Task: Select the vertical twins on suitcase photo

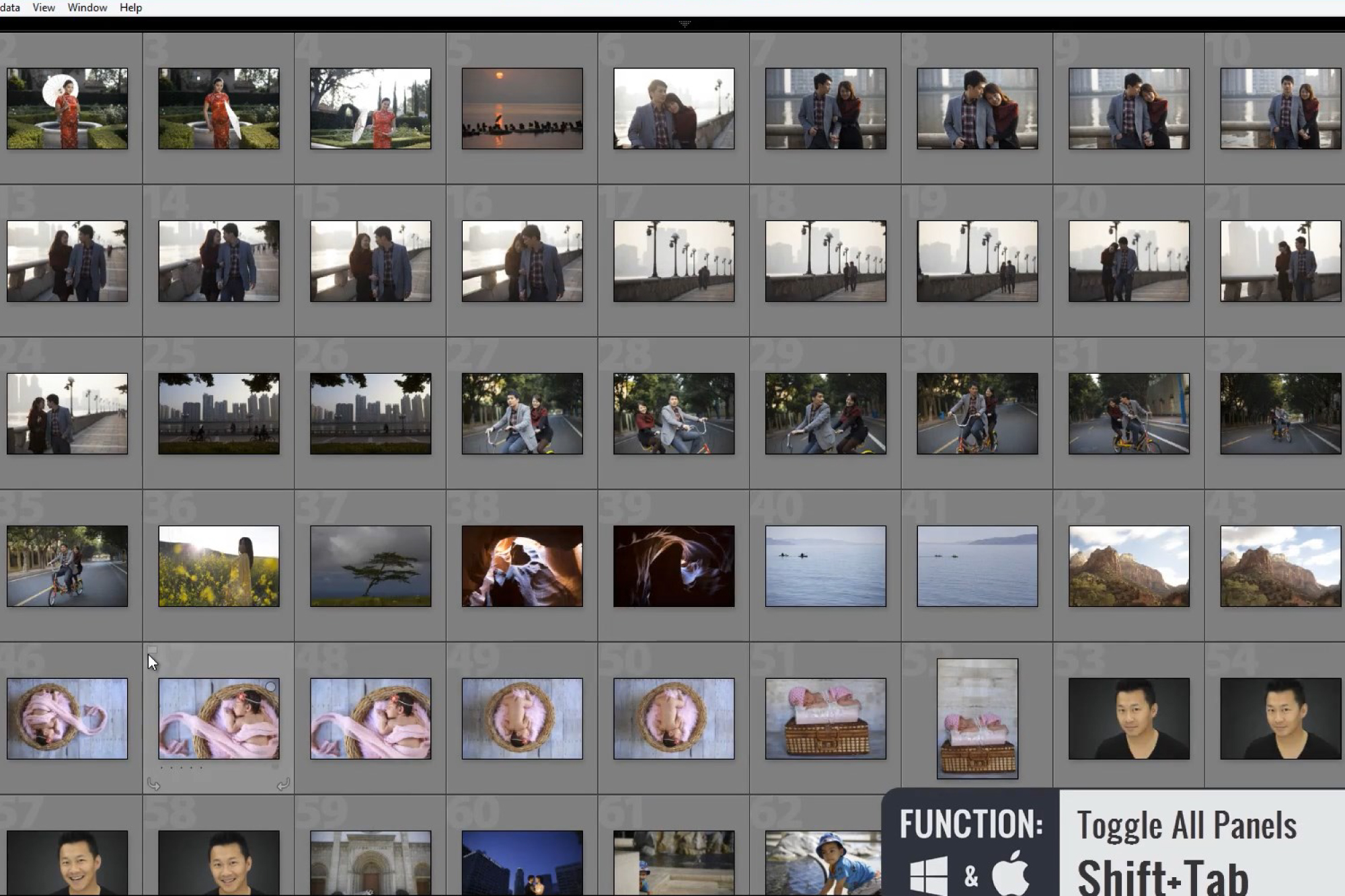Action: 977,719
